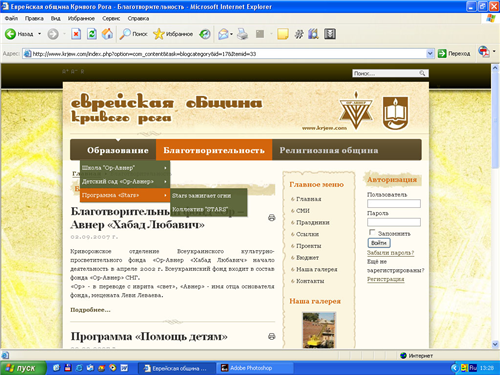Screen dimensions: 500x375
Task: Click the language indicator Ru in tray
Action: point(473,368)
